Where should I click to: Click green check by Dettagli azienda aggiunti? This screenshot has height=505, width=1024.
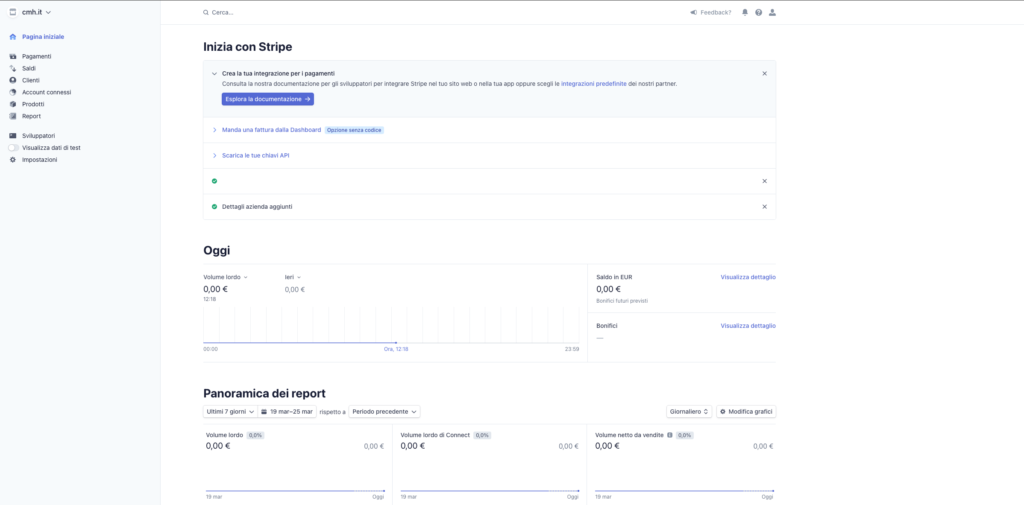214,206
